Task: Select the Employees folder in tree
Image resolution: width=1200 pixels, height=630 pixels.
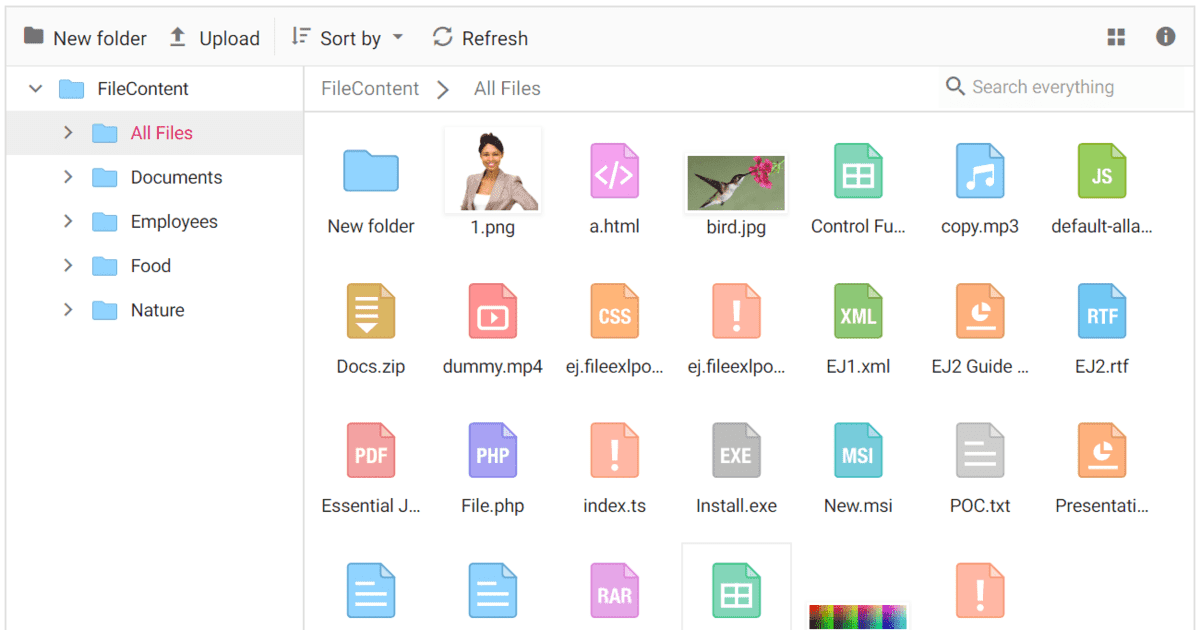Action: coord(174,221)
